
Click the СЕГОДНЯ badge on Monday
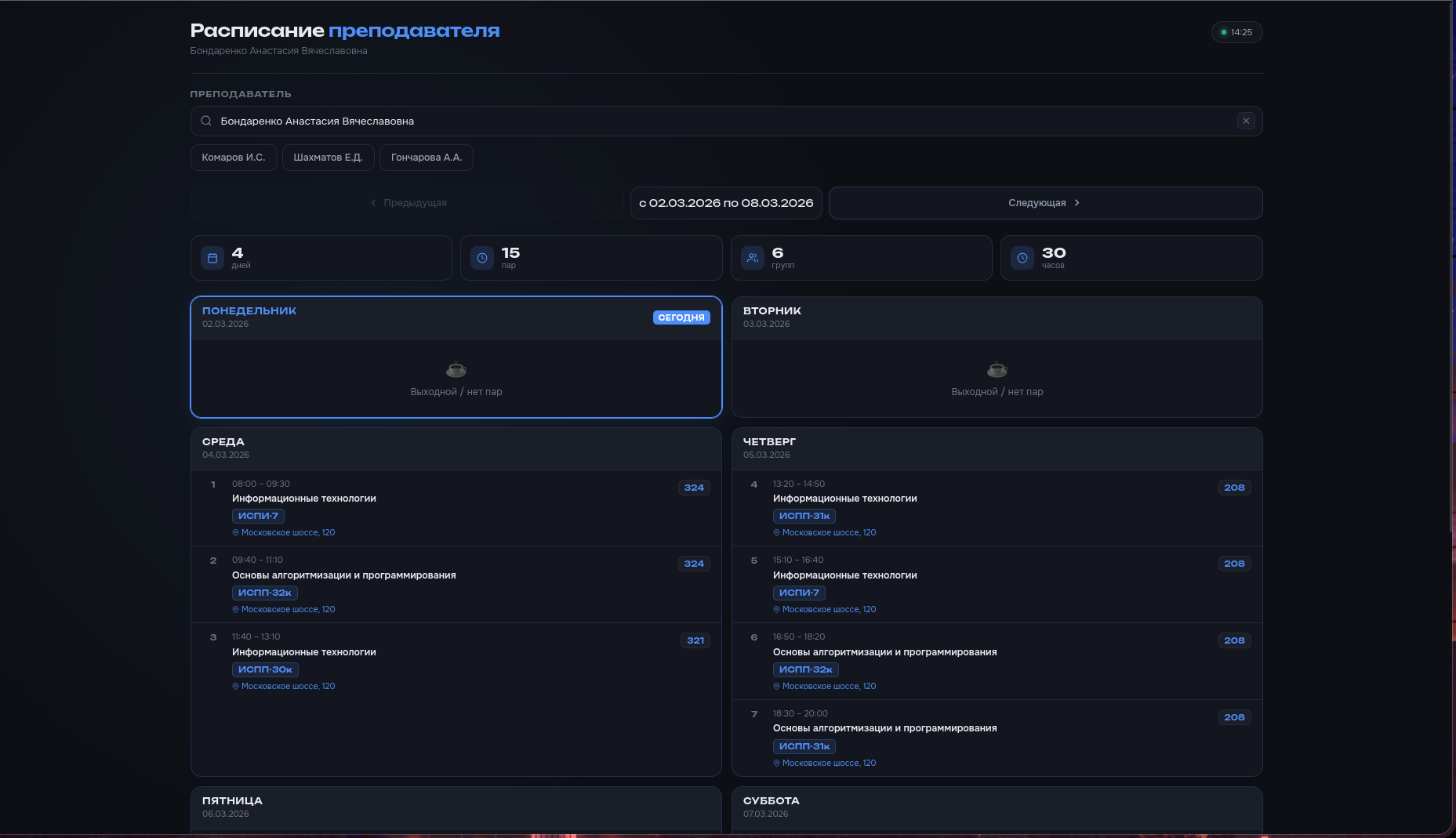[681, 317]
